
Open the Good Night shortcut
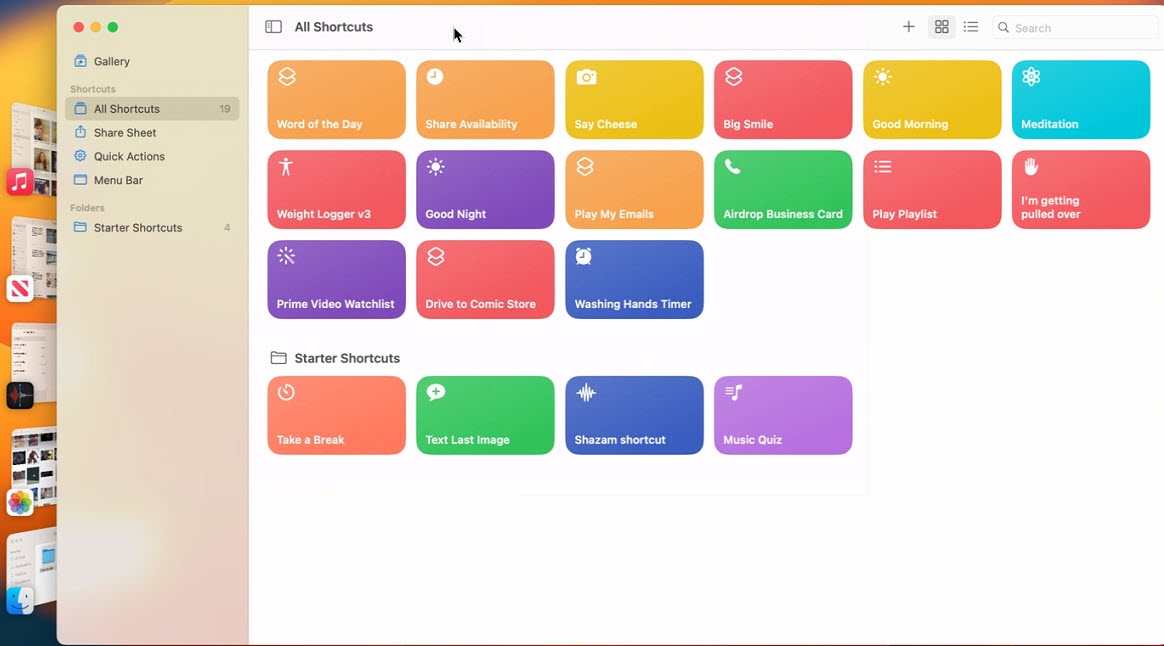485,189
